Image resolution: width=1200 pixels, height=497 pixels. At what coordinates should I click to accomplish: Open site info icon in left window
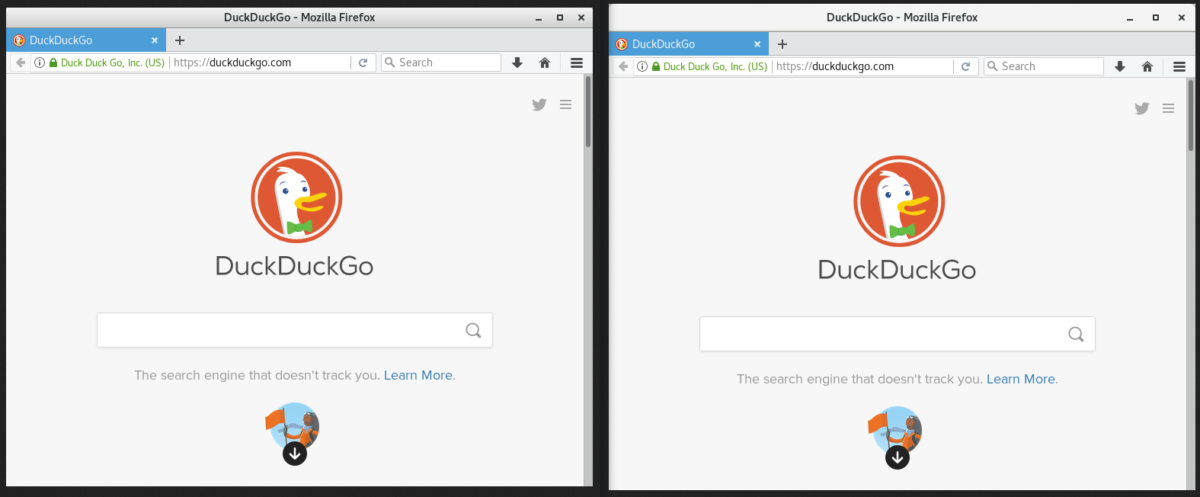pyautogui.click(x=40, y=62)
